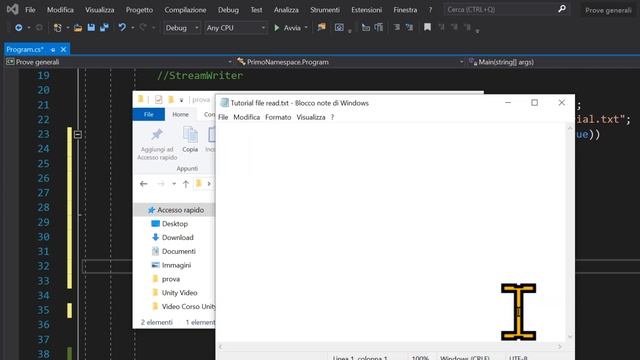Click the Save floppy disk icon in Visual Studio
This screenshot has height=360, width=640.
point(91,28)
